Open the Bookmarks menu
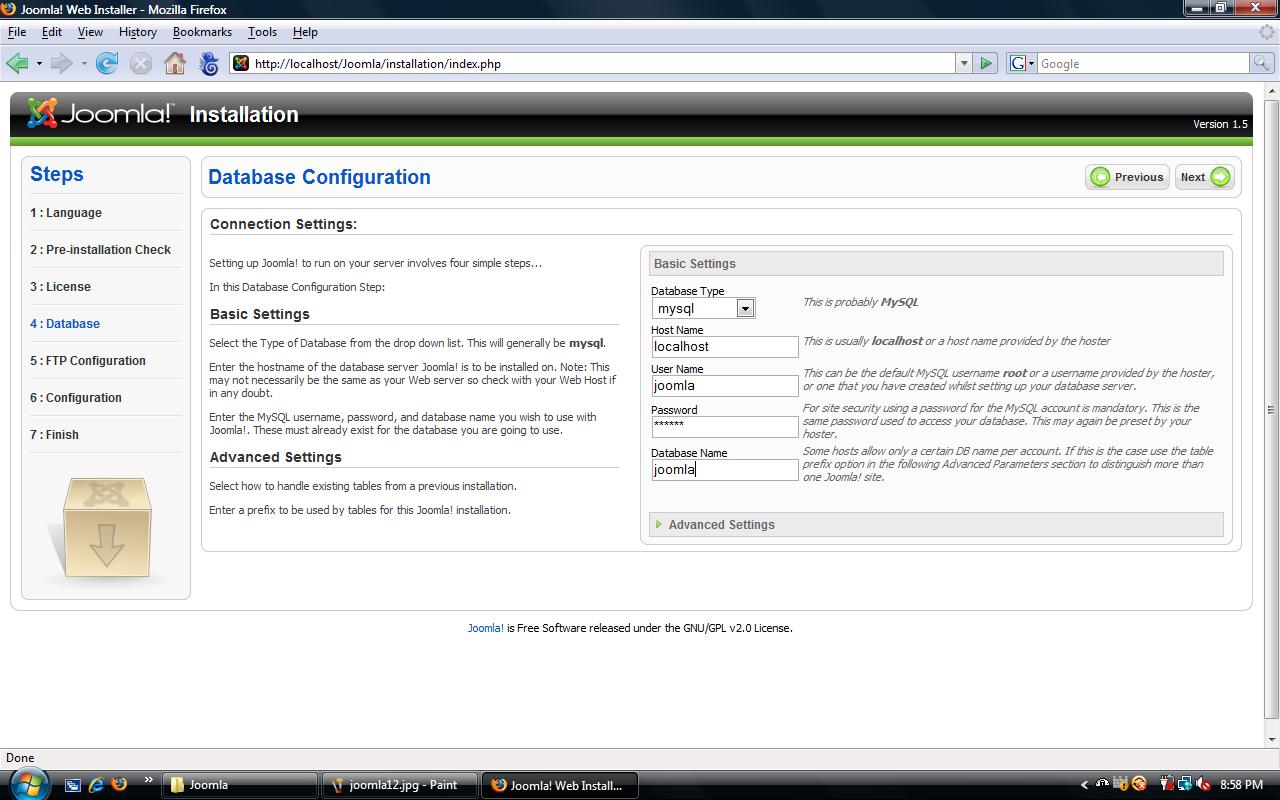1280x800 pixels. coord(202,32)
